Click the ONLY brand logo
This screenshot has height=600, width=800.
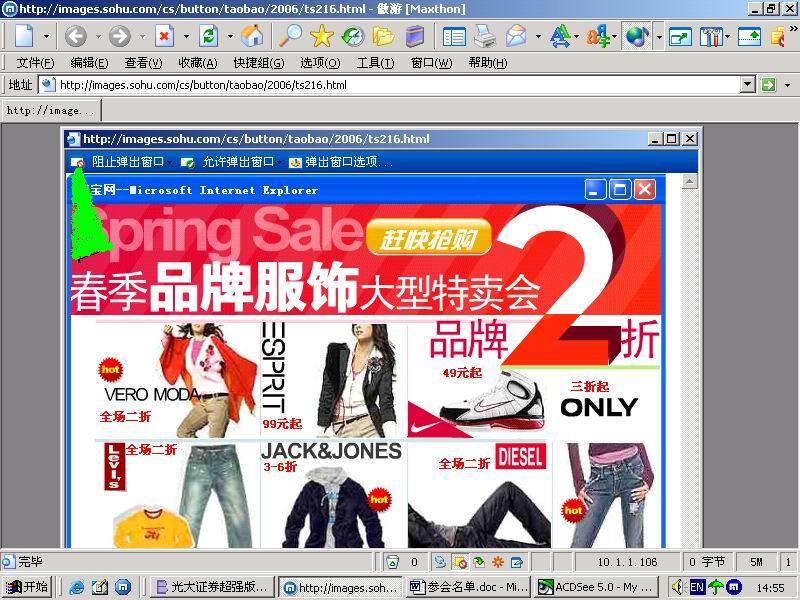pos(599,407)
